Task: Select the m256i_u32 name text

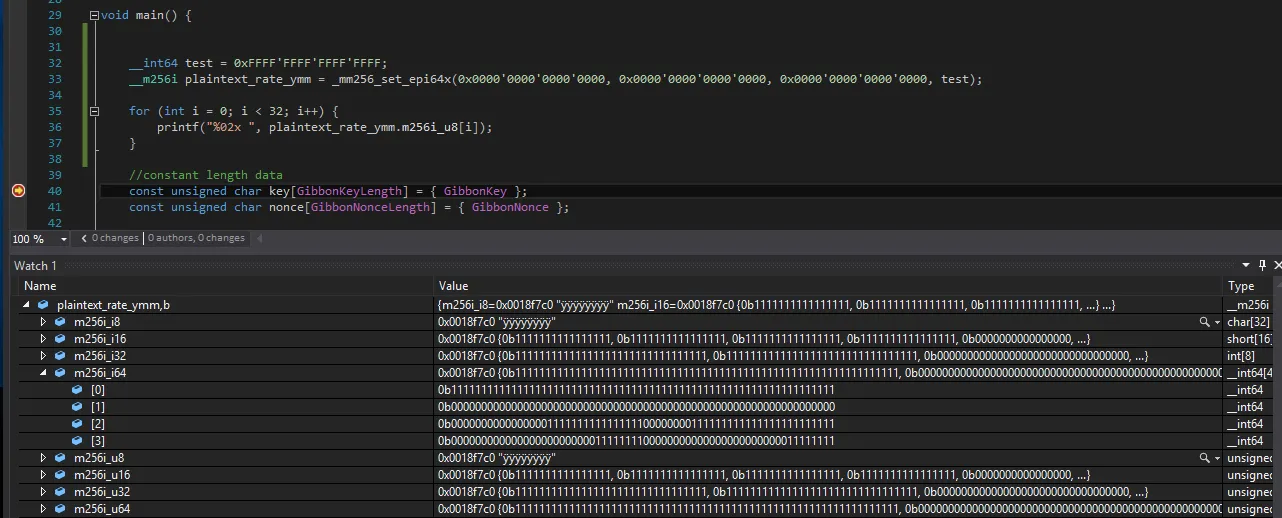Action: click(101, 492)
